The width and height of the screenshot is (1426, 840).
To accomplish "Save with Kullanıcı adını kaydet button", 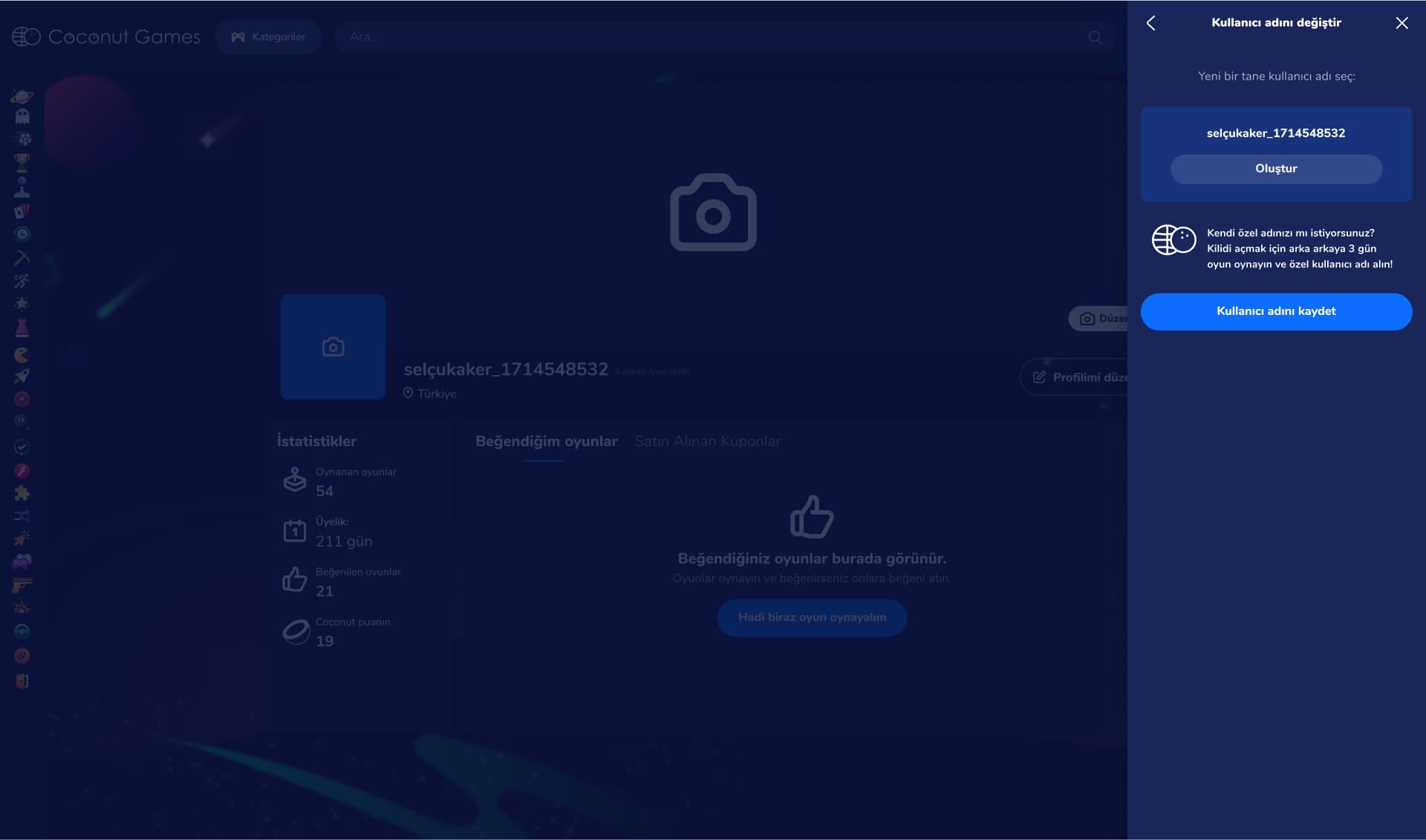I will coord(1276,311).
